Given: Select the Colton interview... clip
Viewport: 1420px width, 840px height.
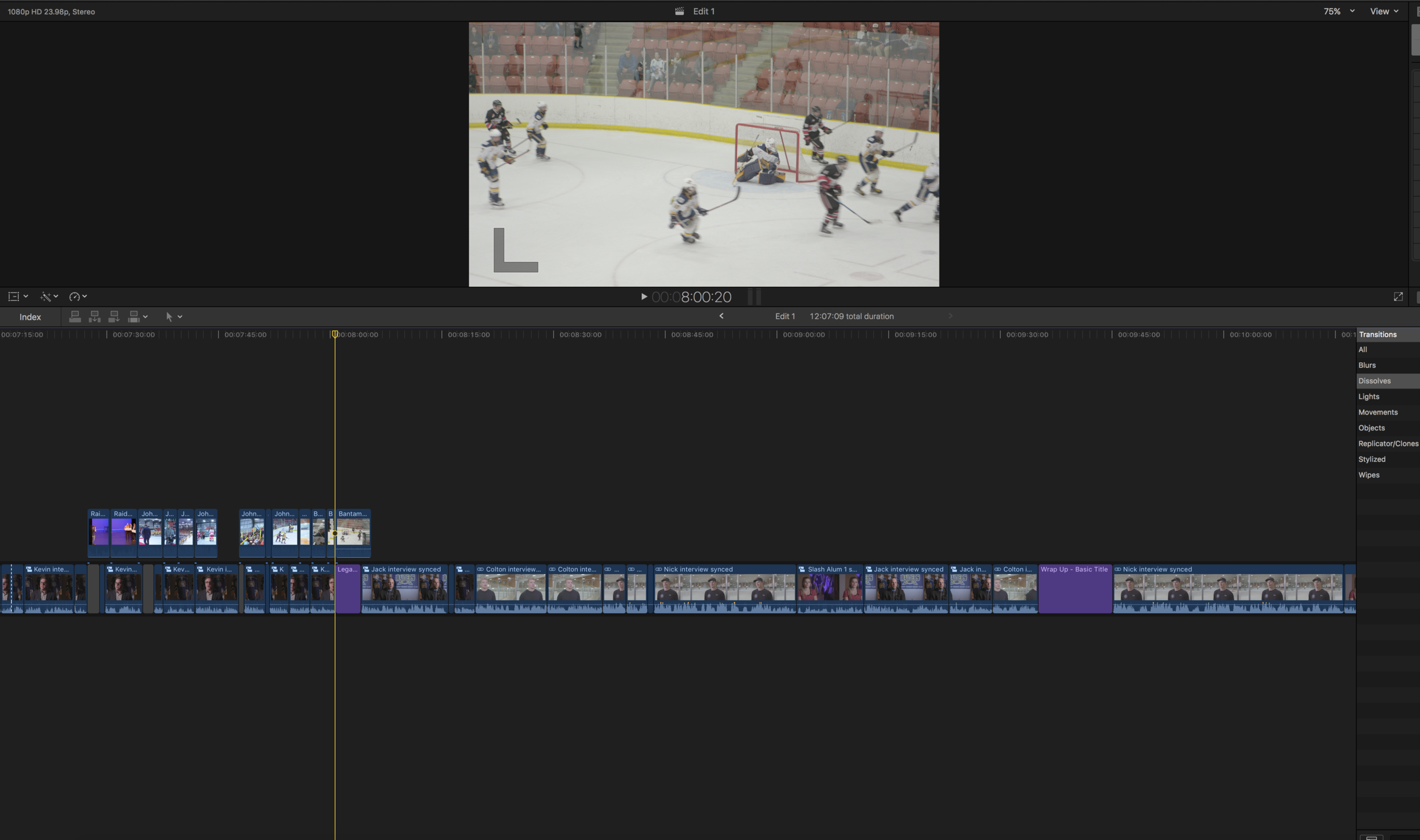Looking at the screenshot, I should [511, 589].
